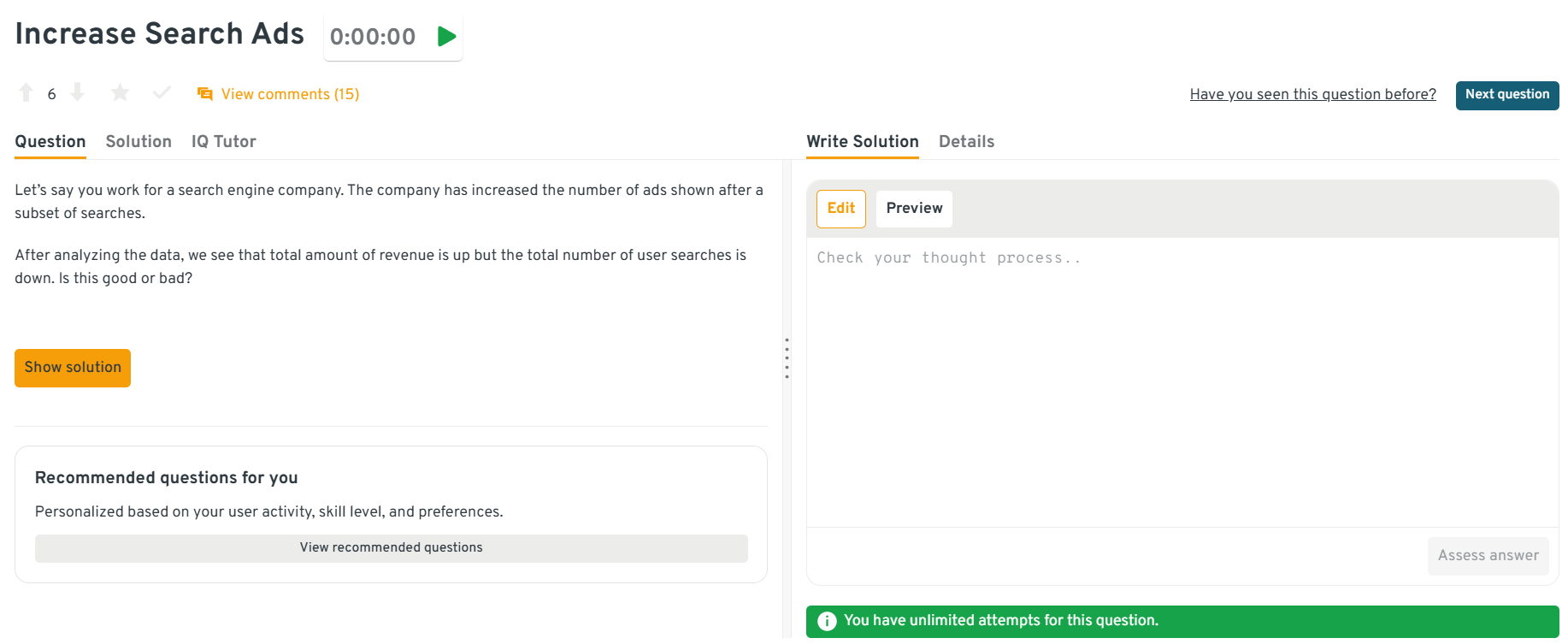Viewport: 1568px width, 644px height.
Task: Open the IQ Tutor tab
Action: [x=223, y=142]
